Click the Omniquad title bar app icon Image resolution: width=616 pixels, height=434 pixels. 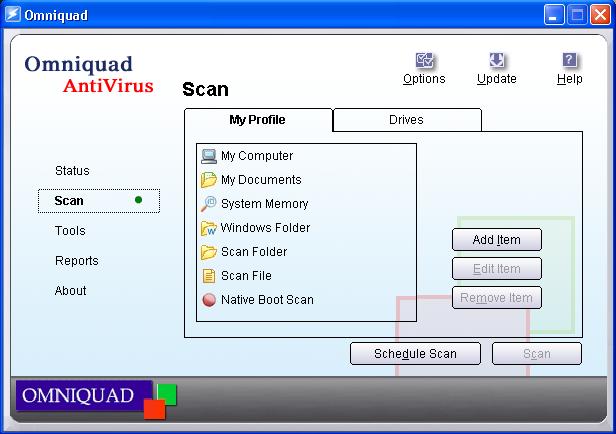click(13, 15)
